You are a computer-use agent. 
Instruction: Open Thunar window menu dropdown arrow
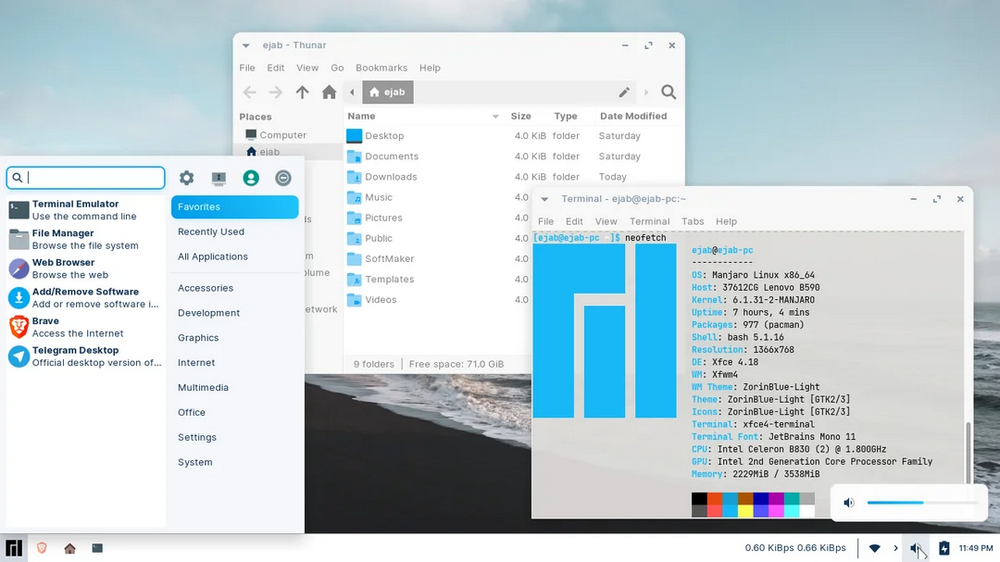(x=246, y=45)
